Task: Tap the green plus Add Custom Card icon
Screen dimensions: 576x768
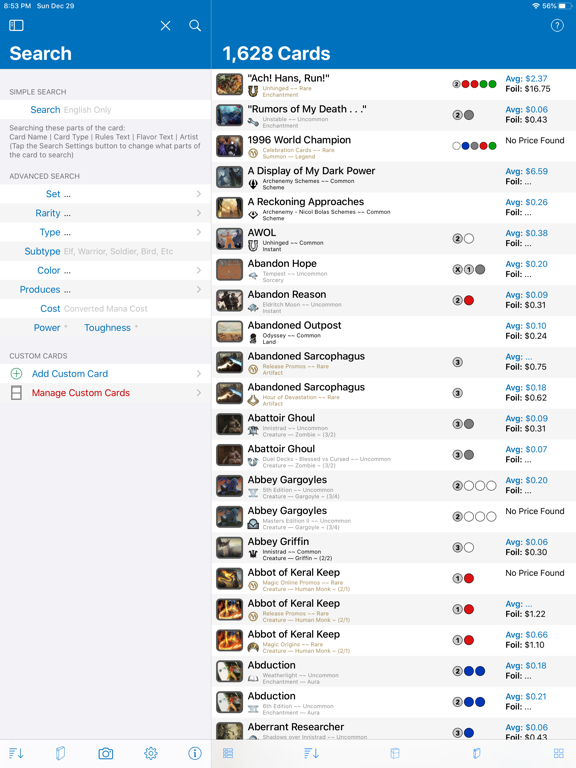Action: pos(16,374)
